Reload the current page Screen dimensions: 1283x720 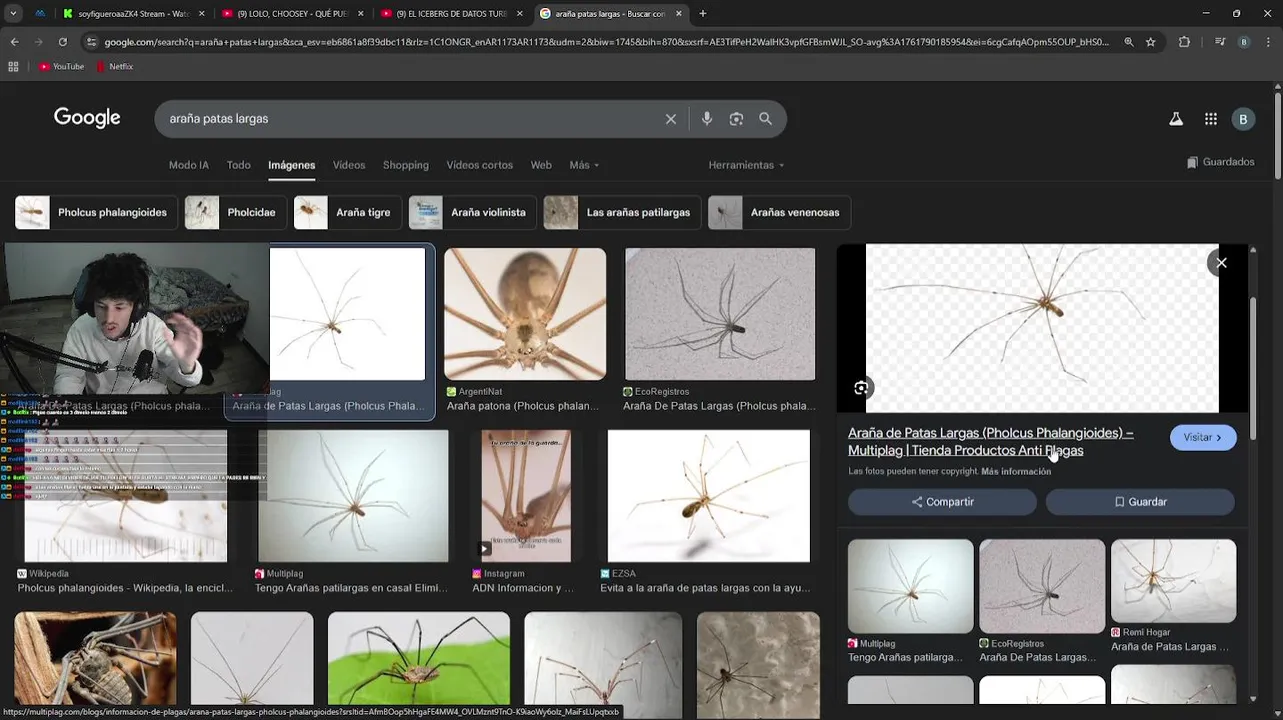point(62,42)
